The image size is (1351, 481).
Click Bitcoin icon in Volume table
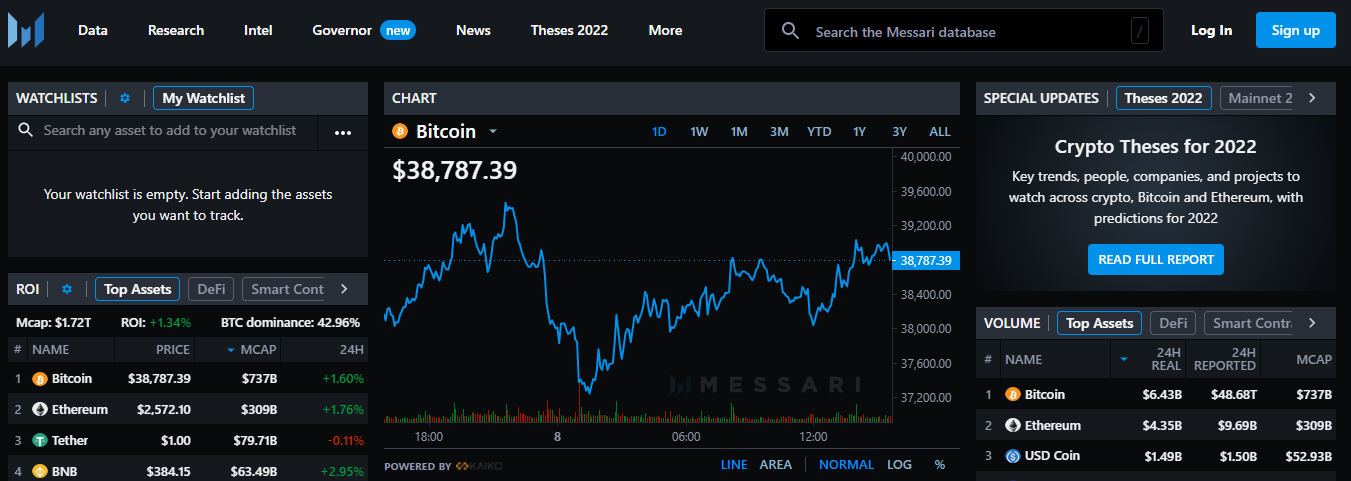click(x=1012, y=394)
